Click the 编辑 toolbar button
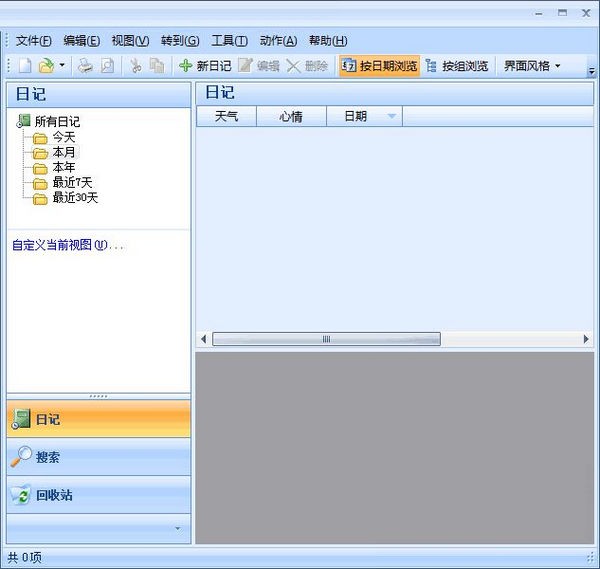The width and height of the screenshot is (600, 569). coord(259,66)
